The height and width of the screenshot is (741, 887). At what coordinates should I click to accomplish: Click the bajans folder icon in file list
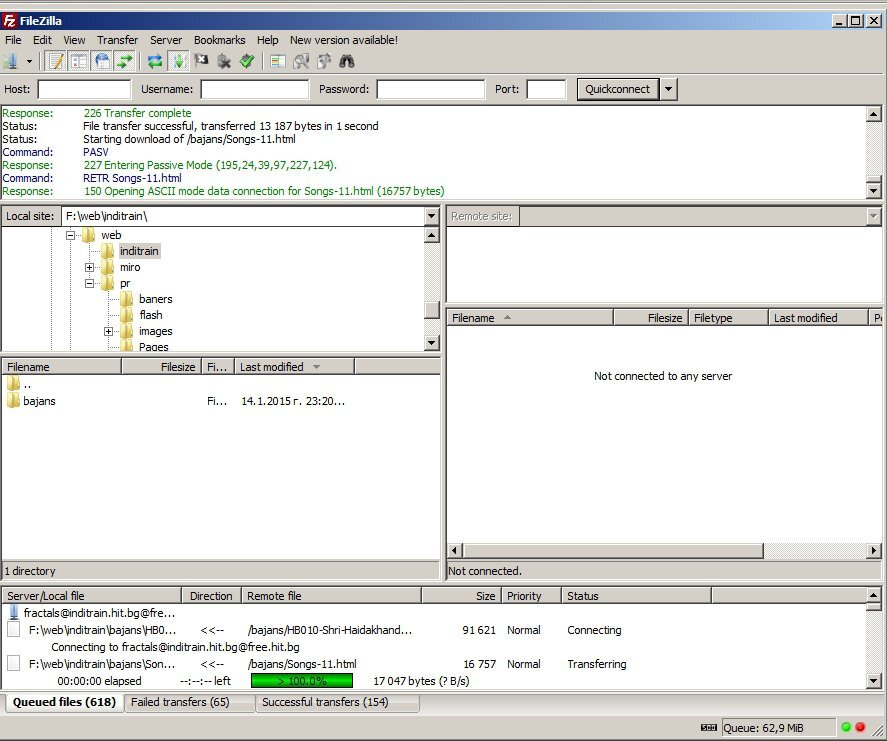(x=14, y=400)
